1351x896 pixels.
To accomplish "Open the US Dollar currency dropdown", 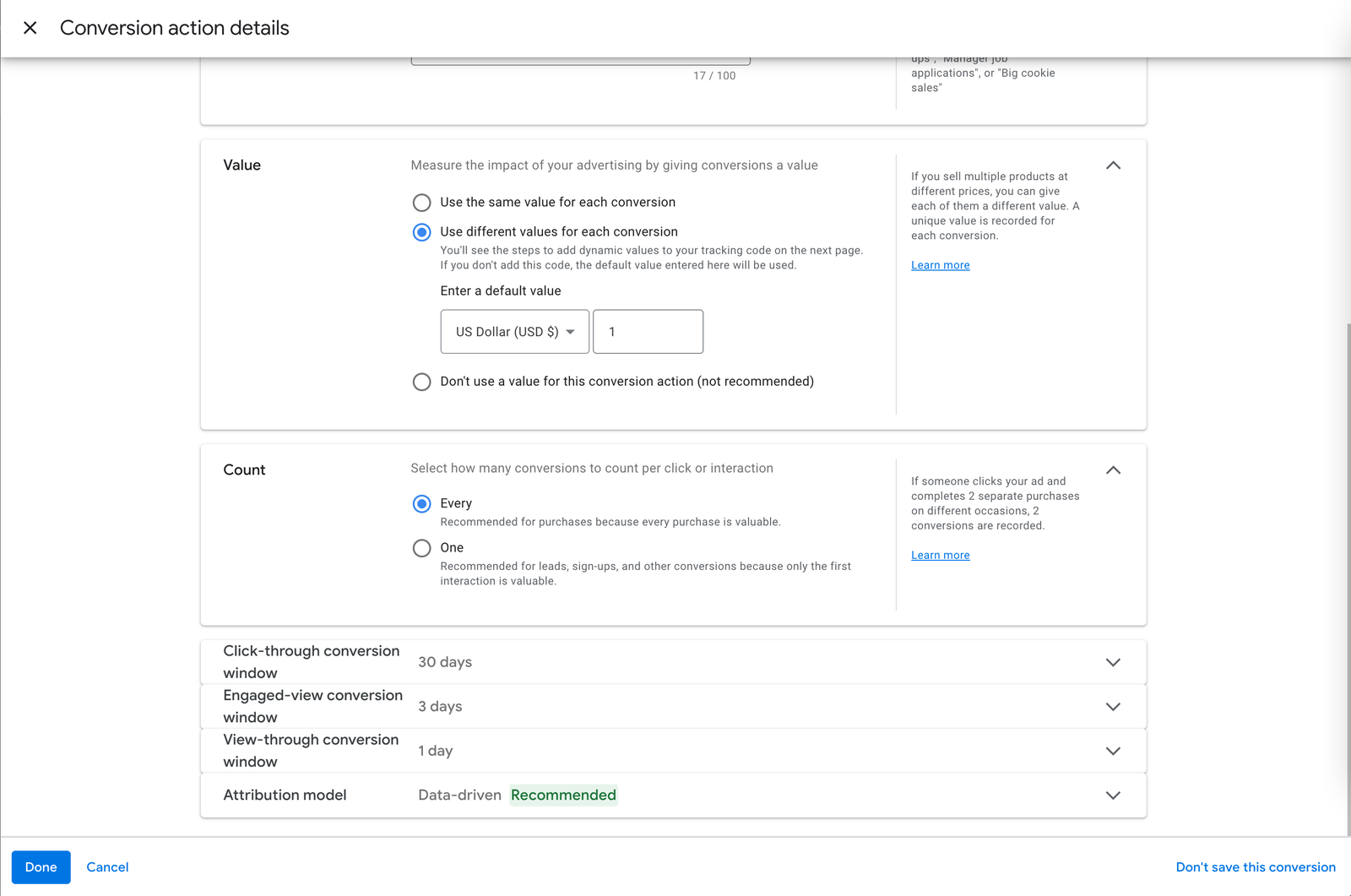I will click(514, 332).
